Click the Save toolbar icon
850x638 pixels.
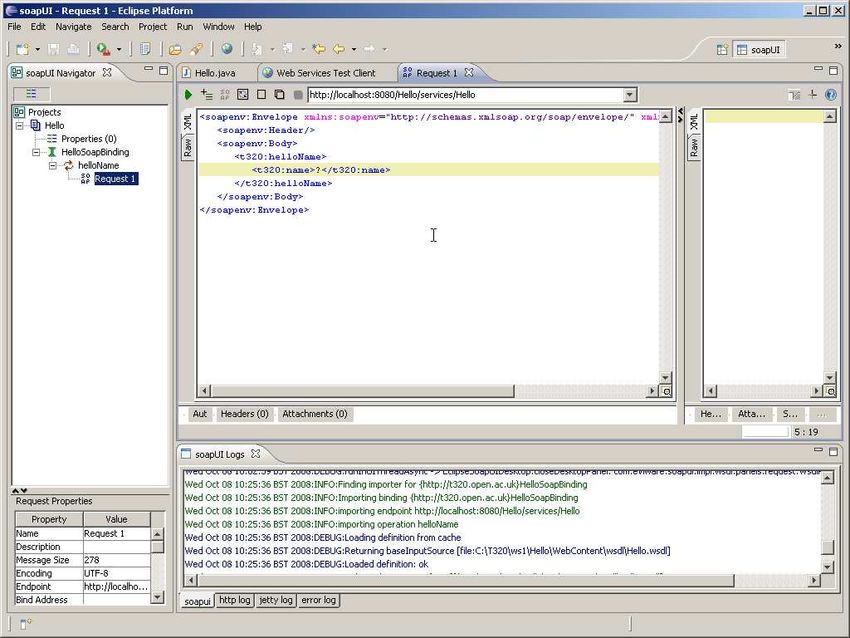54,49
